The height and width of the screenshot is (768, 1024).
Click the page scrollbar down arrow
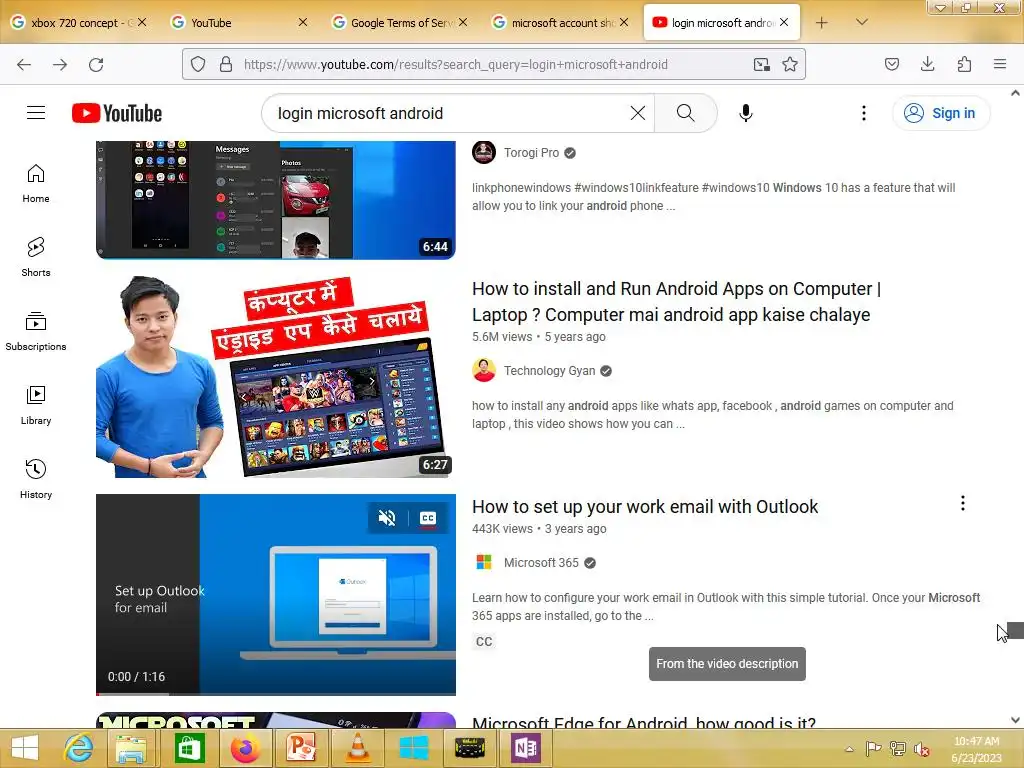point(1016,720)
